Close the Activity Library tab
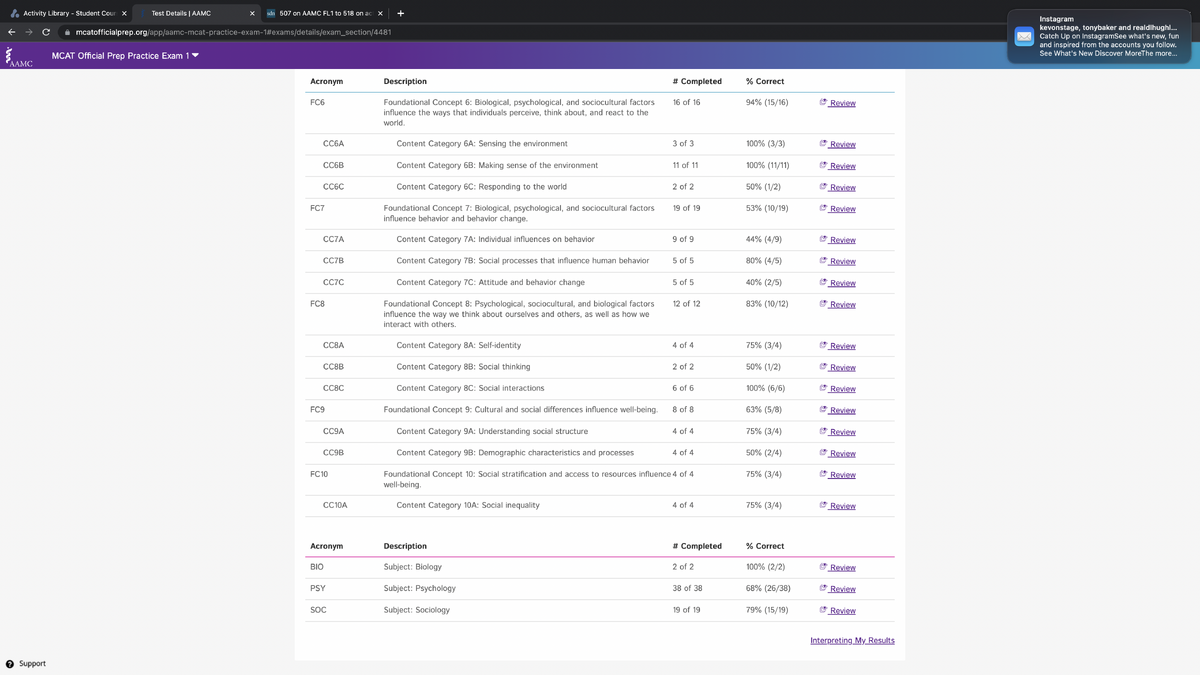Viewport: 1200px width, 675px height. coord(124,14)
